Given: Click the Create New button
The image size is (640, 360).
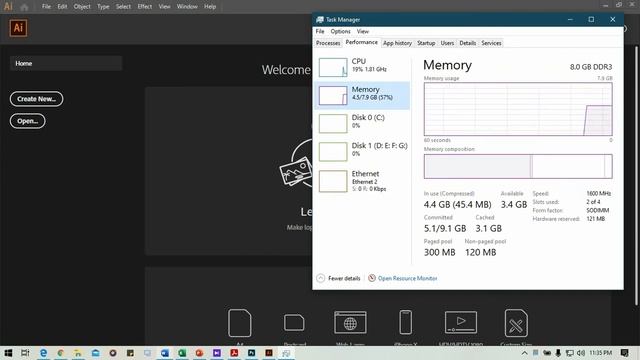Looking at the screenshot, I should (37, 99).
